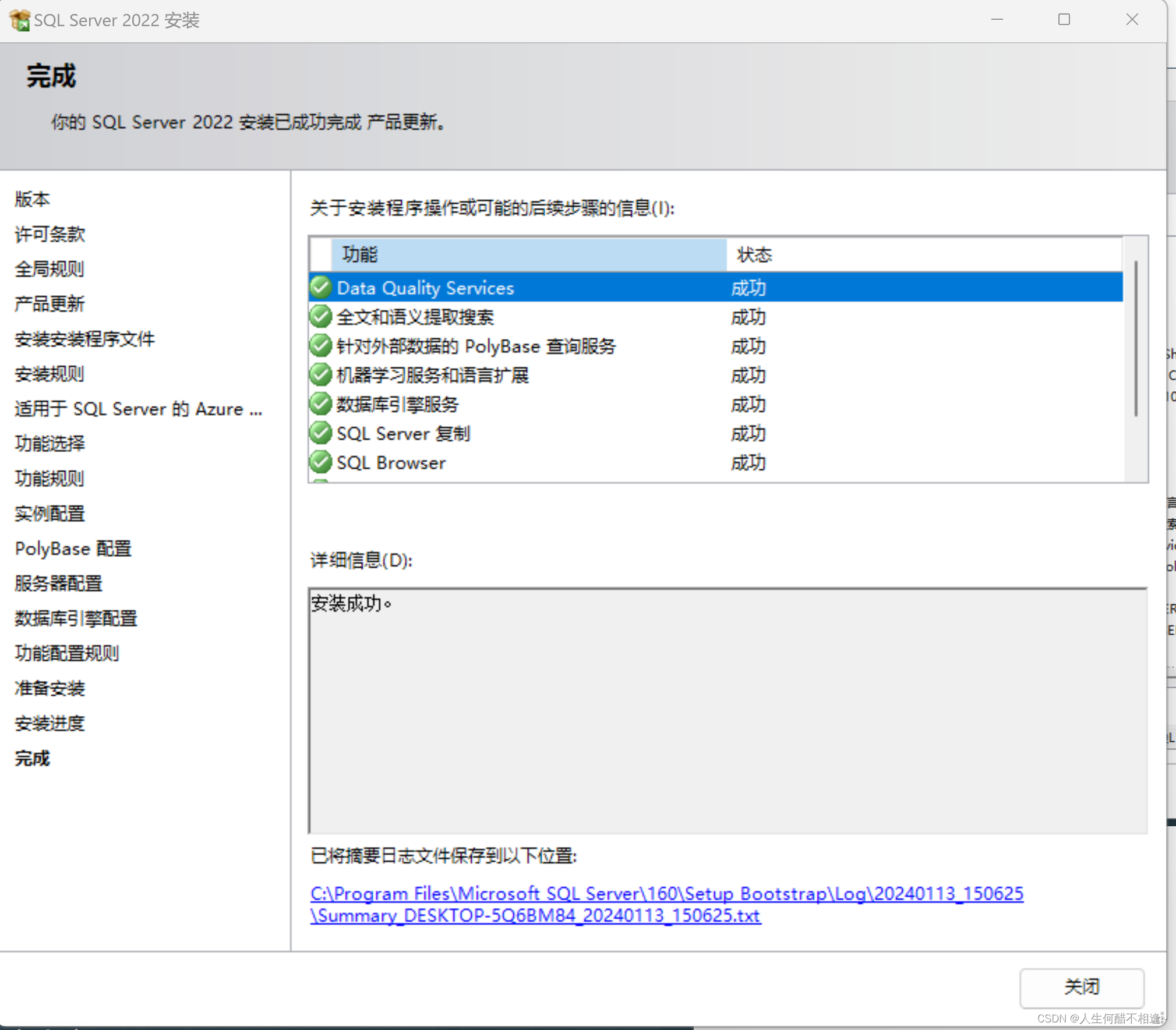This screenshot has height=1030, width=1176.
Task: Click the 功能配置规则 step in sidebar
Action: pos(68,653)
